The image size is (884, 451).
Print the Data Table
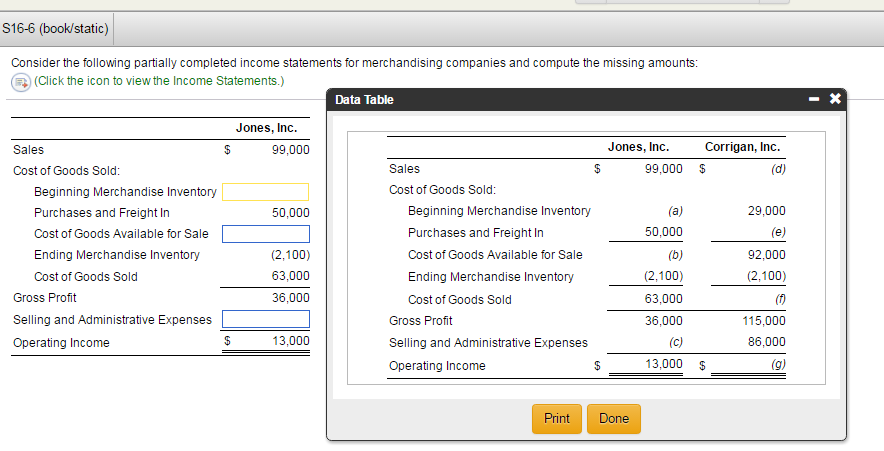click(x=556, y=419)
